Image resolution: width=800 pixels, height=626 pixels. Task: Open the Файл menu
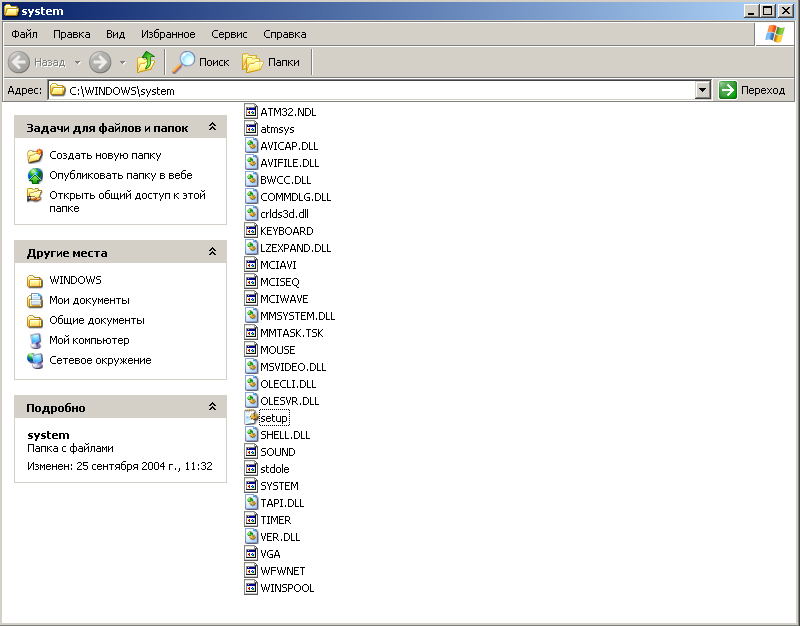[24, 34]
